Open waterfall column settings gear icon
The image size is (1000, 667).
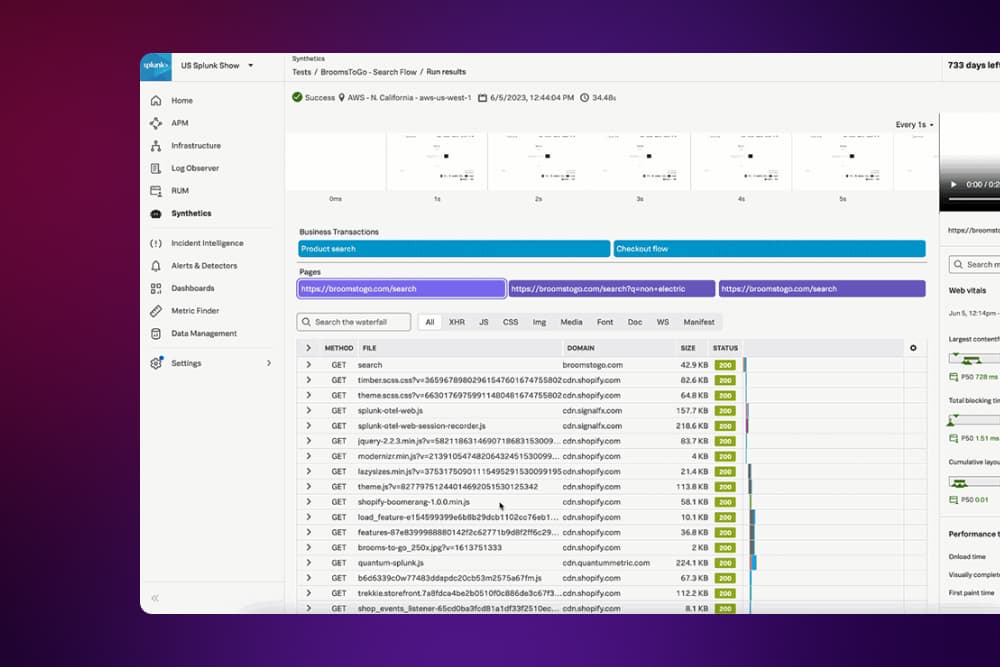912,348
